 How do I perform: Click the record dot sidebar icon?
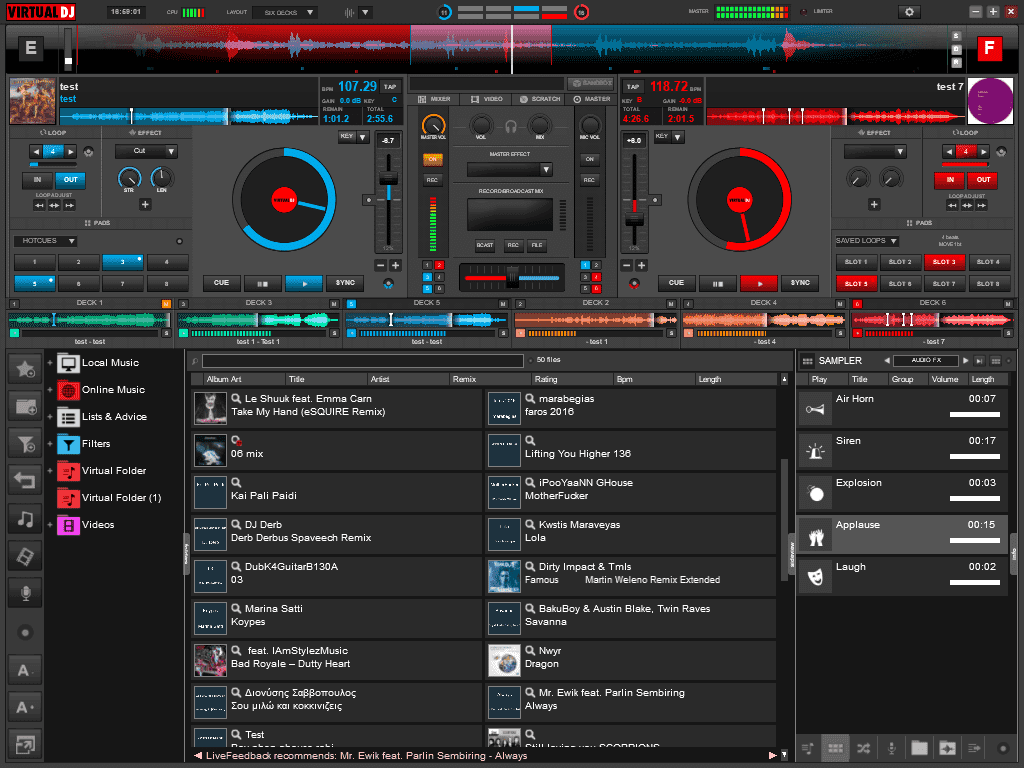pyautogui.click(x=25, y=632)
